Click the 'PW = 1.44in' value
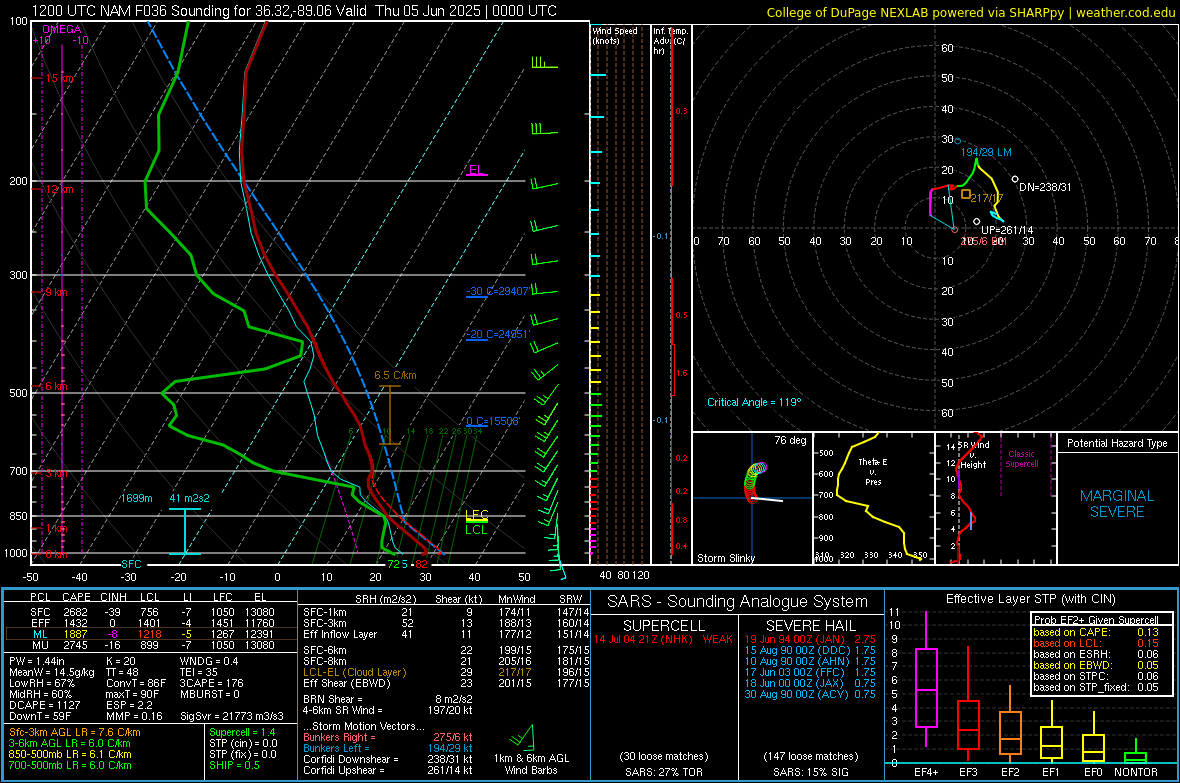Screen dimensions: 1180x783 point(38,661)
